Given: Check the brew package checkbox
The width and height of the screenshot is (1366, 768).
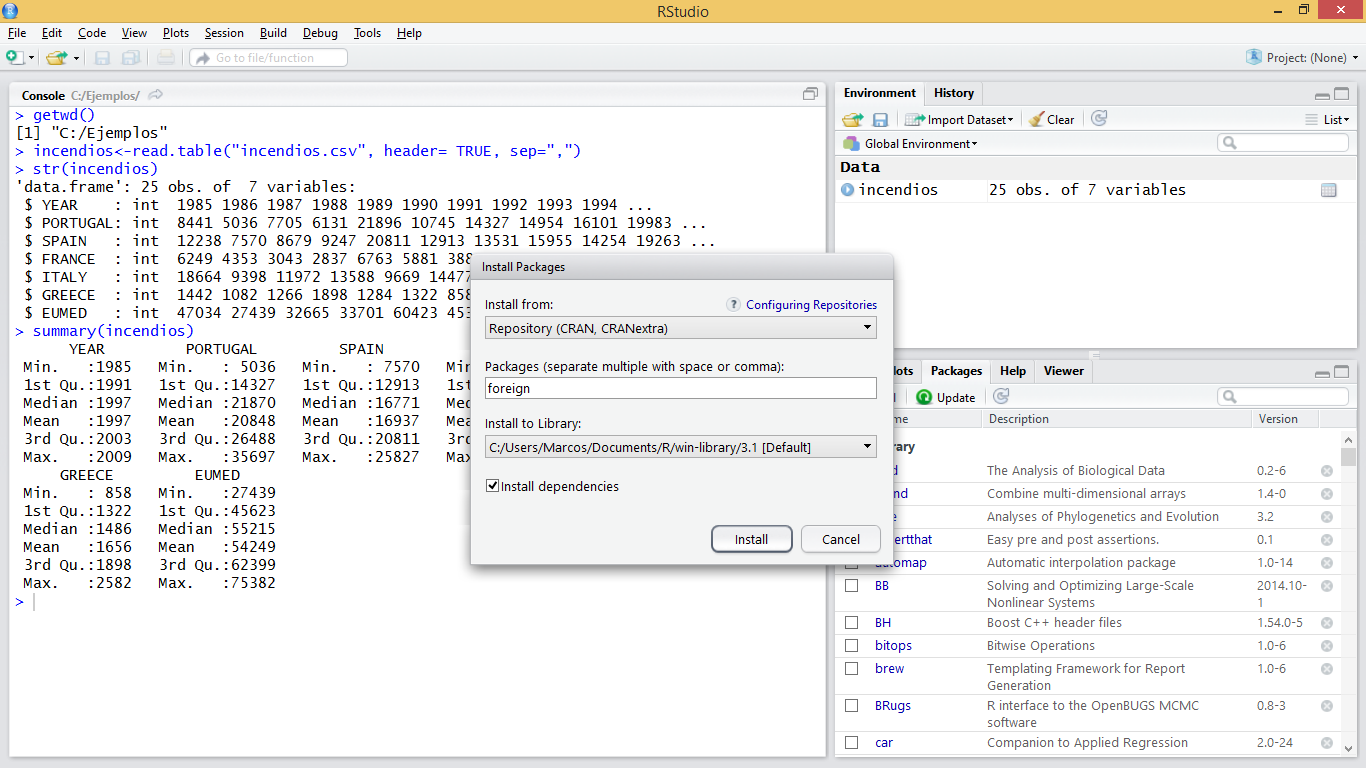Looking at the screenshot, I should click(x=852, y=669).
